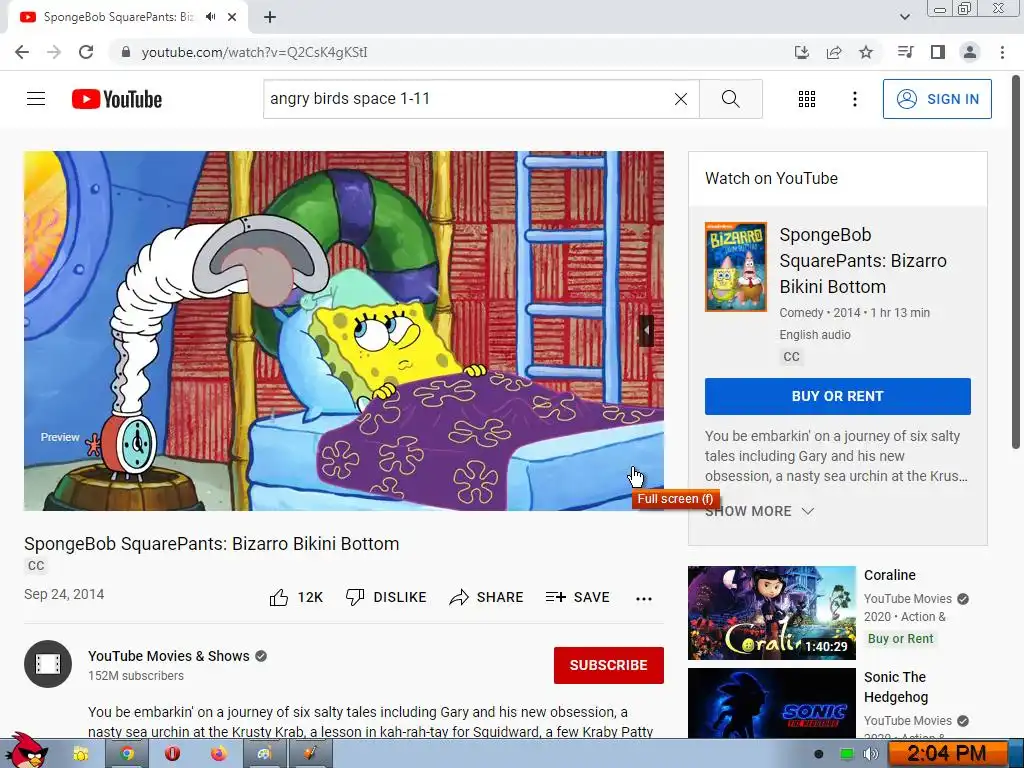Toggle the Chrome side panel icon
This screenshot has width=1024, height=768.
tap(938, 52)
